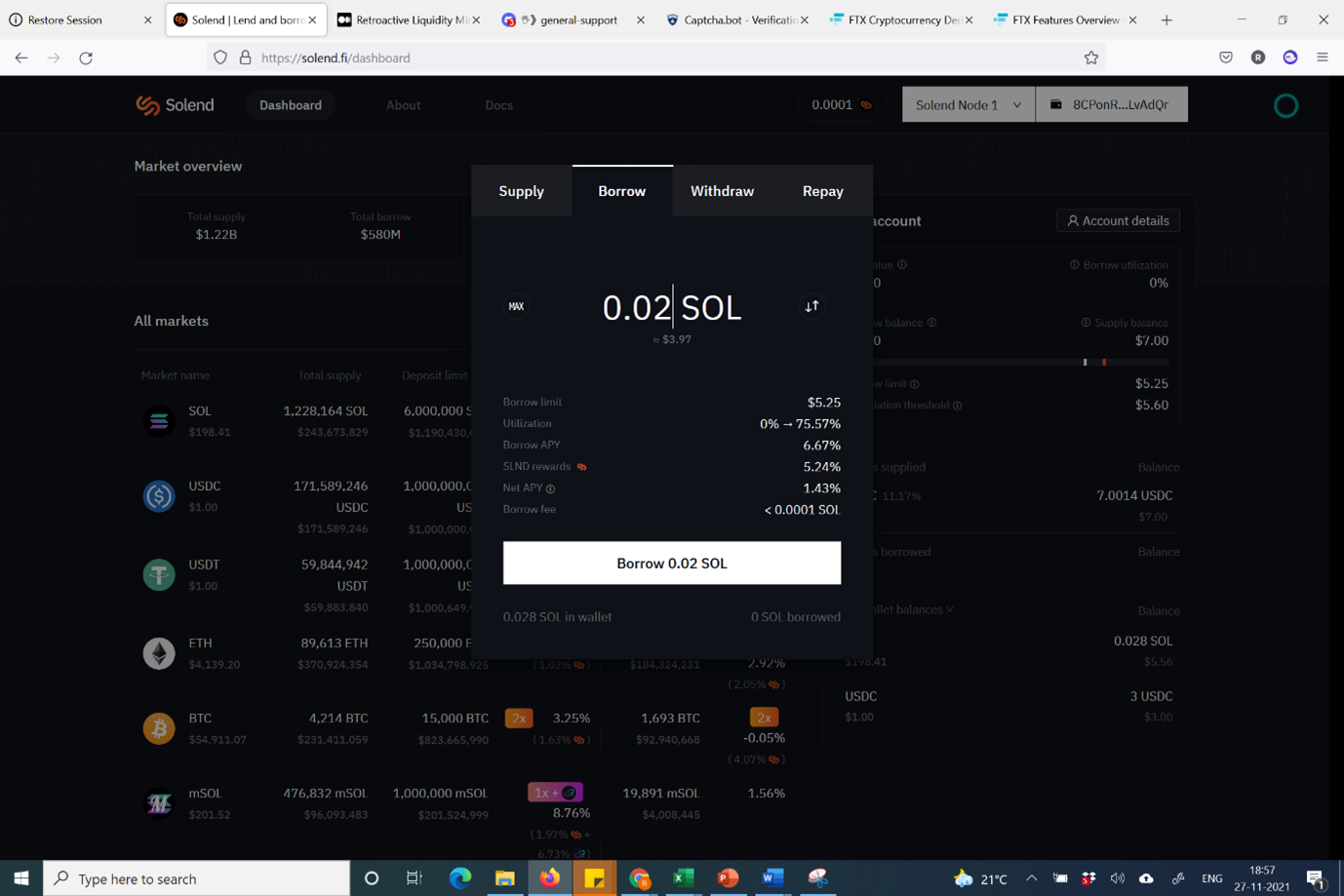Open the Windows Start menu
Screen dimensions: 1344x896
[21, 878]
